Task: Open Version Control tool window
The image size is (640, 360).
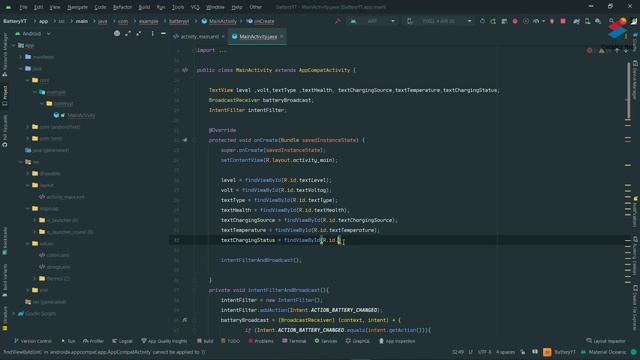Action: pos(33,341)
